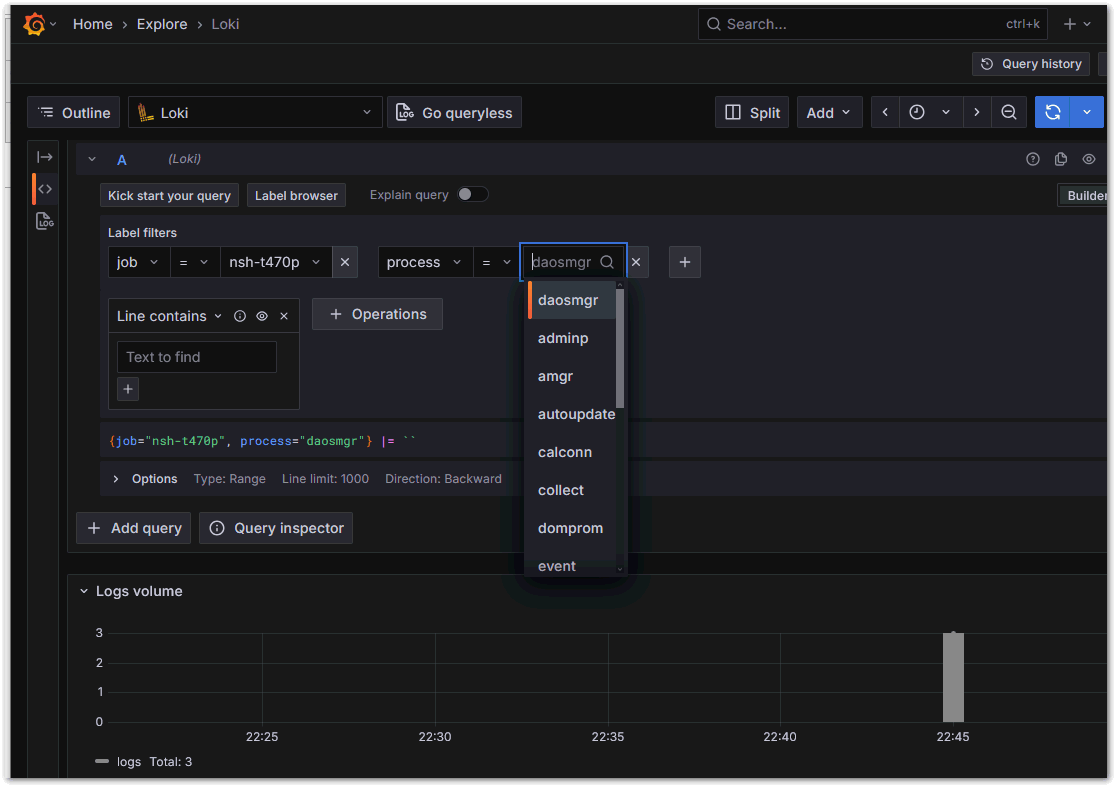Screen dimensions: 1116x787
Task: Expand the Options row showing Line limit
Action: (144, 479)
